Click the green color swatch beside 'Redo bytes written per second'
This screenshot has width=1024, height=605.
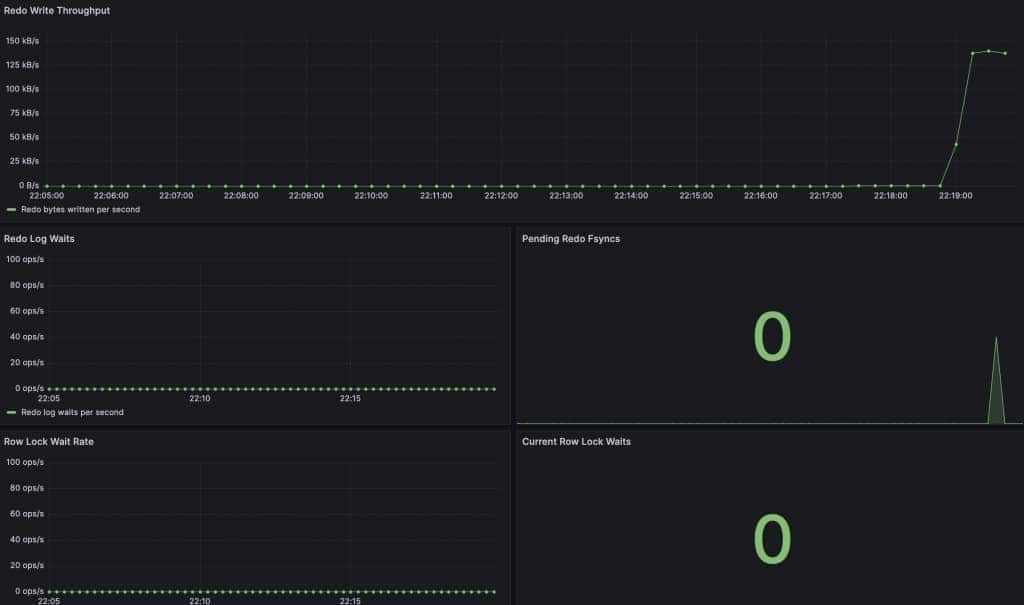click(11, 210)
